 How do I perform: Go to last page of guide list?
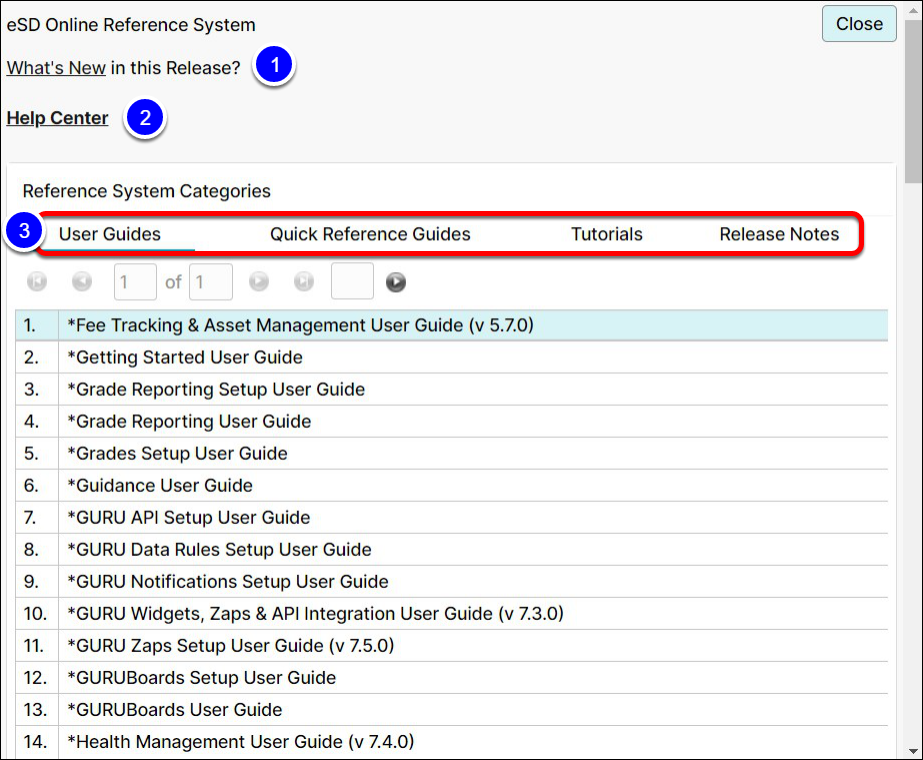[304, 282]
